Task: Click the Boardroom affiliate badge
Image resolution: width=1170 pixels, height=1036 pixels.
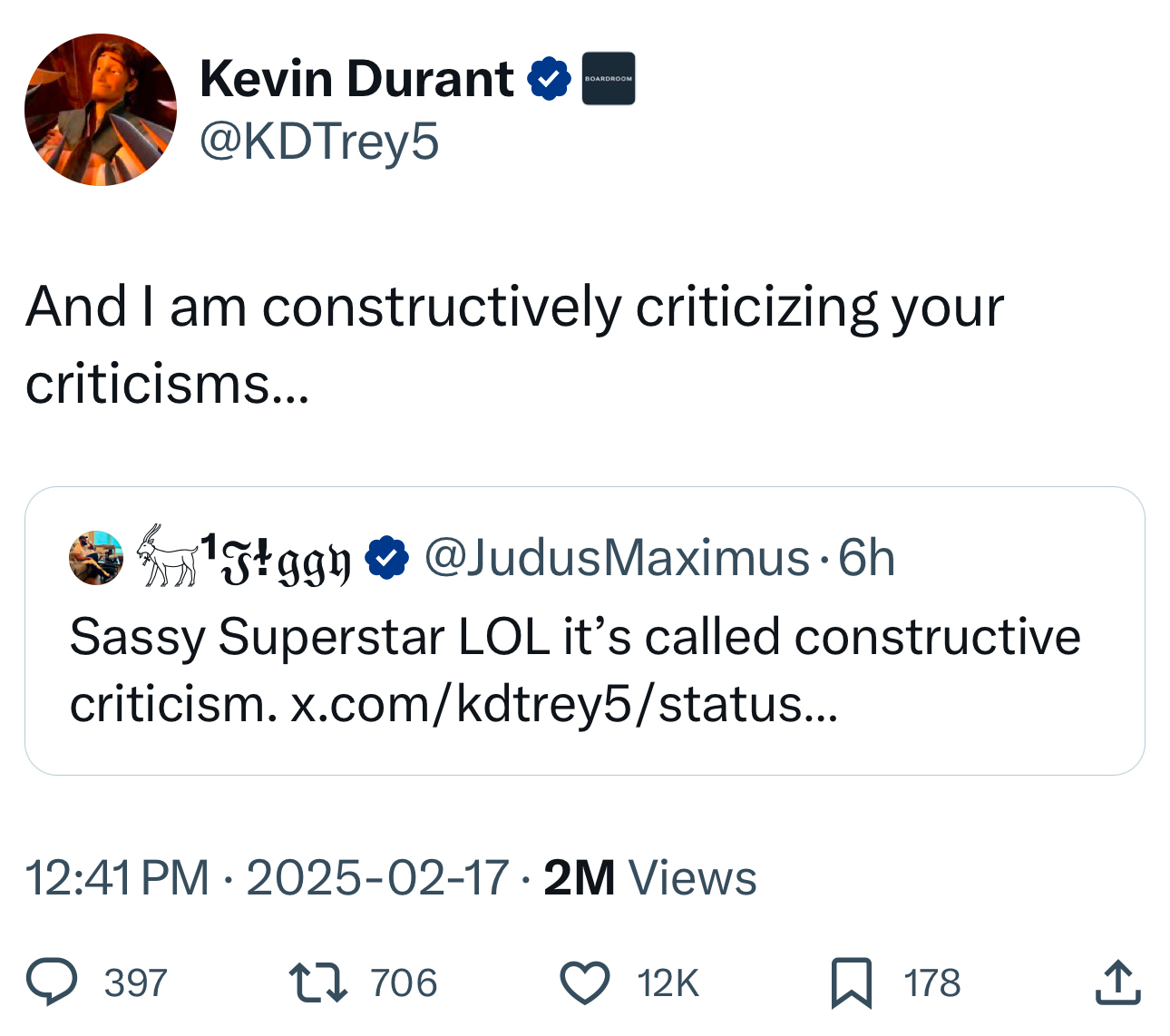Action: click(608, 79)
